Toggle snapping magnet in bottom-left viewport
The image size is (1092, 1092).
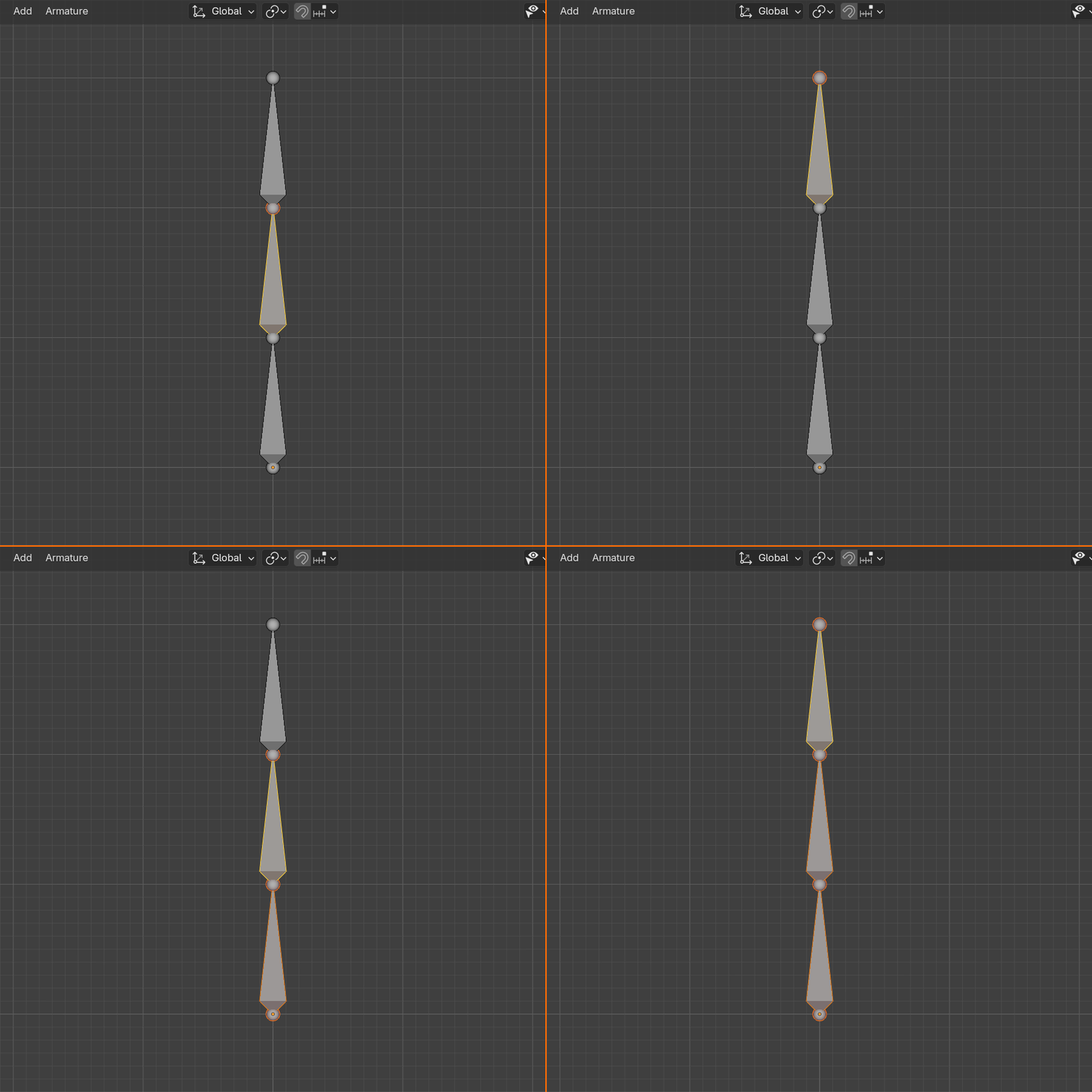click(x=302, y=558)
